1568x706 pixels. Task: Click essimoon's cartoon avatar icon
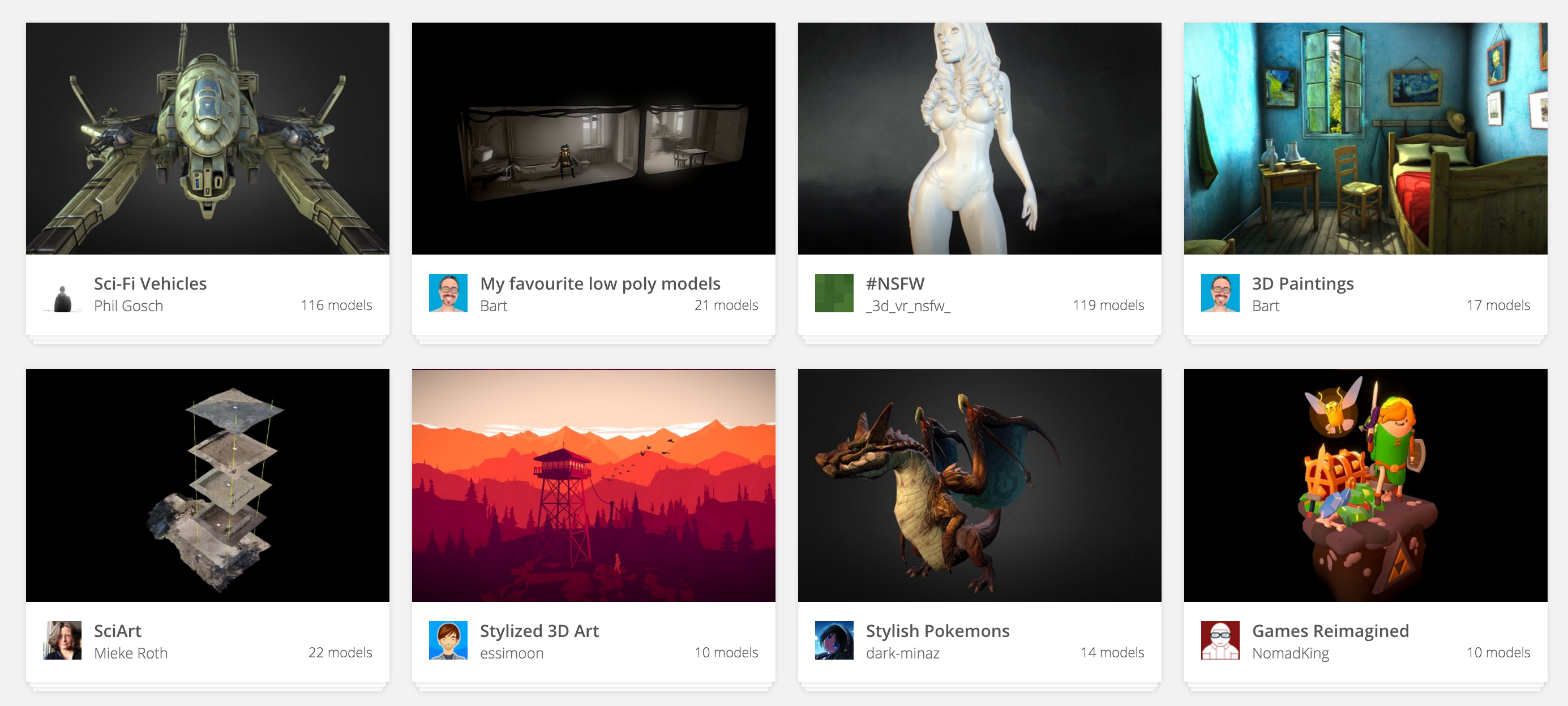pyautogui.click(x=448, y=640)
